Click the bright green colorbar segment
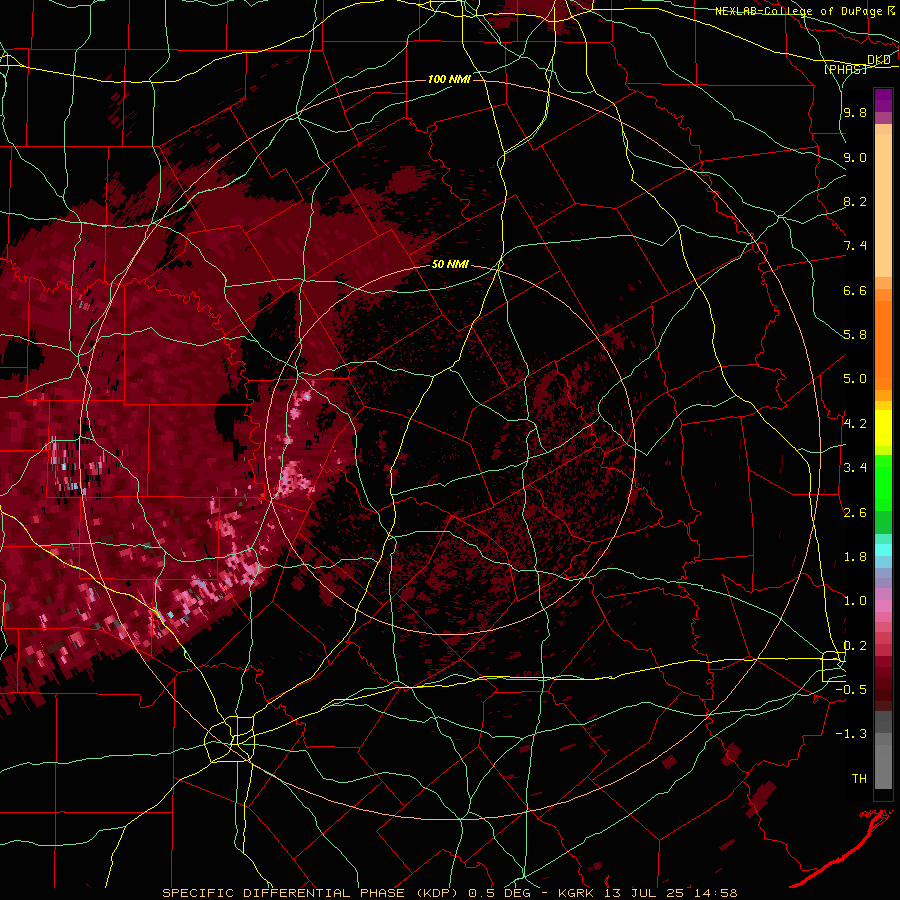Image resolution: width=900 pixels, height=900 pixels. pos(883,481)
